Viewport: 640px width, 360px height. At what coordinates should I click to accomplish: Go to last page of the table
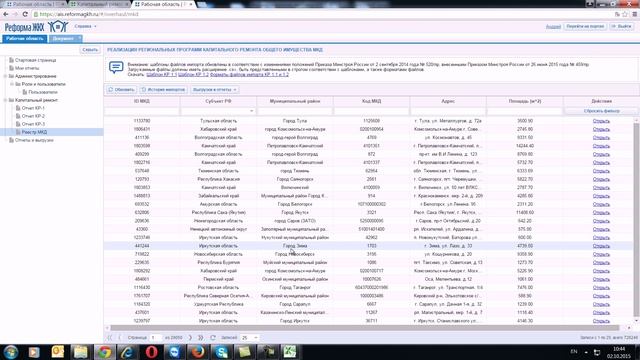(x=200, y=338)
